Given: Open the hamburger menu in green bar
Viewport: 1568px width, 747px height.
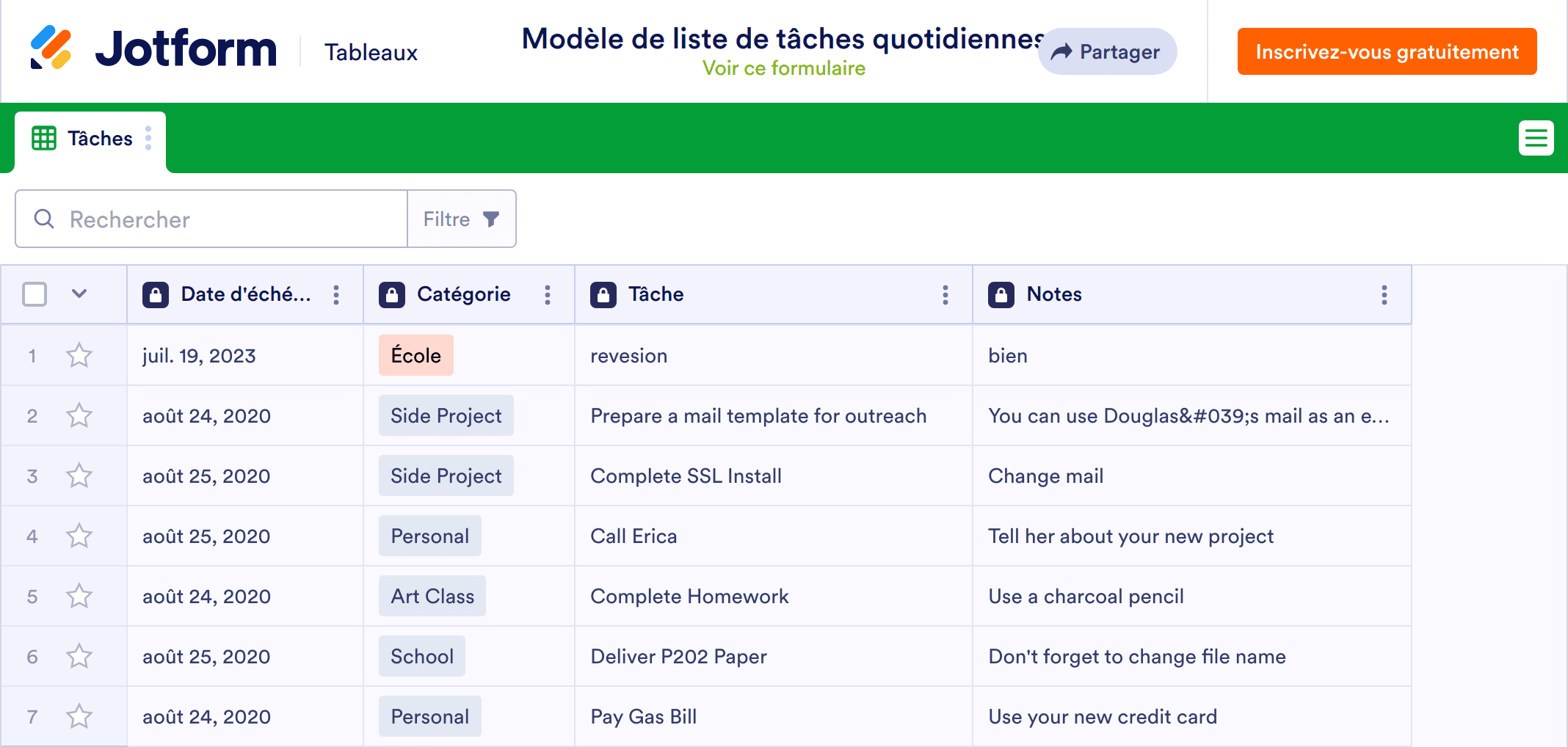Looking at the screenshot, I should pos(1536,138).
